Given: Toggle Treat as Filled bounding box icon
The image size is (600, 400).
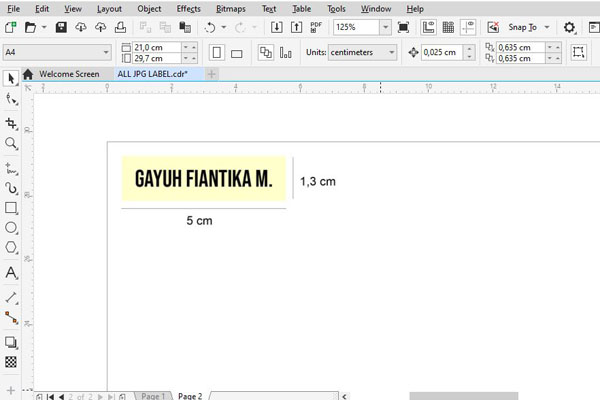Looking at the screenshot, I should (x=578, y=52).
